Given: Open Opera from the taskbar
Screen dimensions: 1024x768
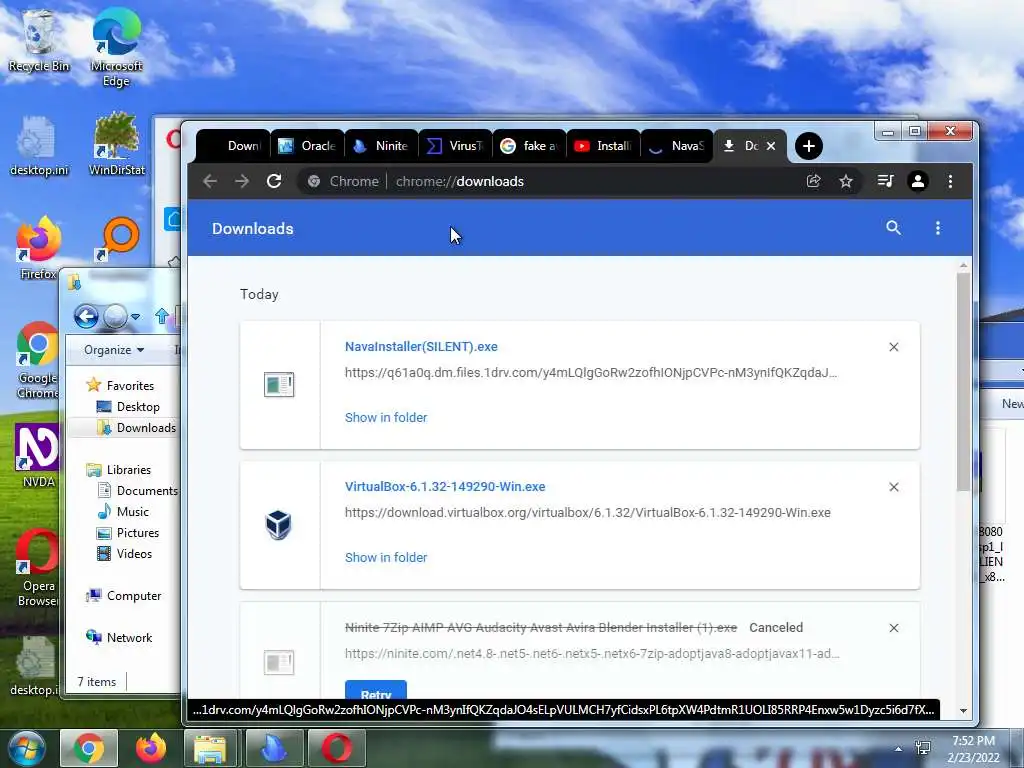Looking at the screenshot, I should pyautogui.click(x=336, y=748).
